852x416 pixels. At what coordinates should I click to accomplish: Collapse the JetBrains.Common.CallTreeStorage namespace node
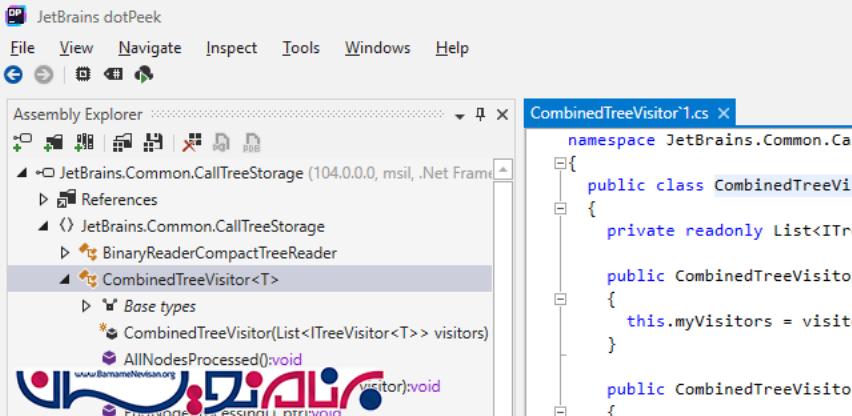point(43,226)
